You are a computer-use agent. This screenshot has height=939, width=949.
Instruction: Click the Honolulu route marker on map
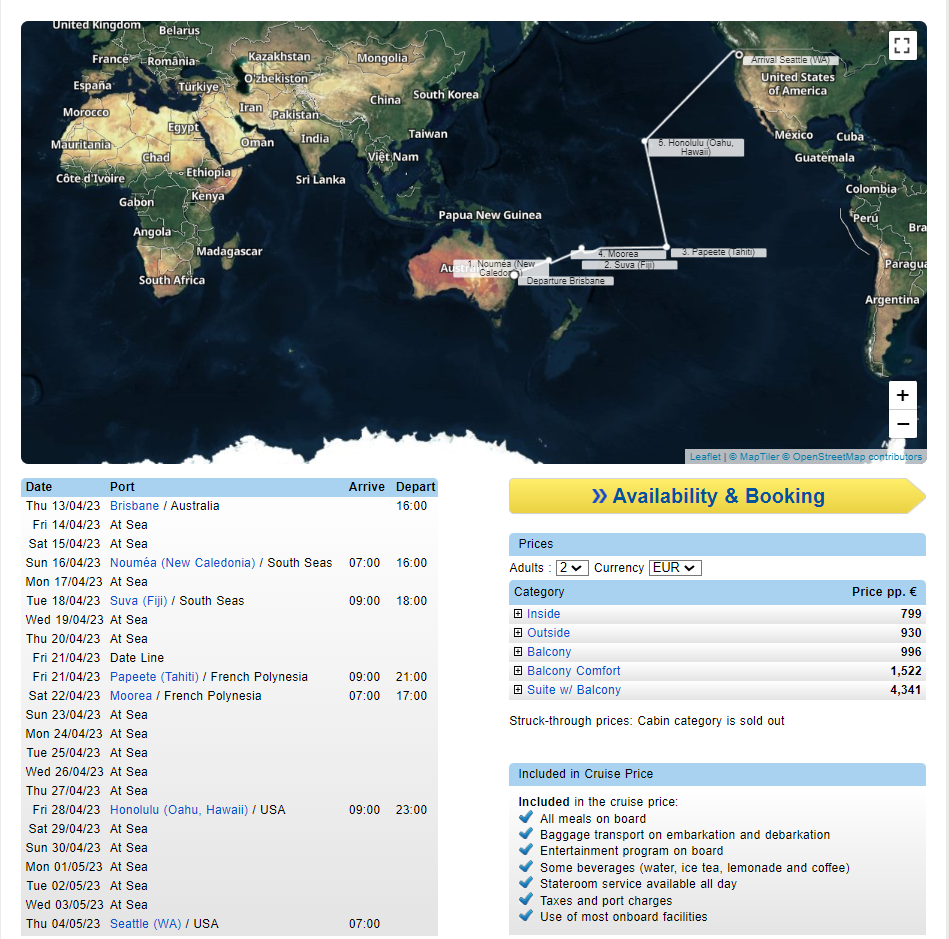pyautogui.click(x=646, y=141)
